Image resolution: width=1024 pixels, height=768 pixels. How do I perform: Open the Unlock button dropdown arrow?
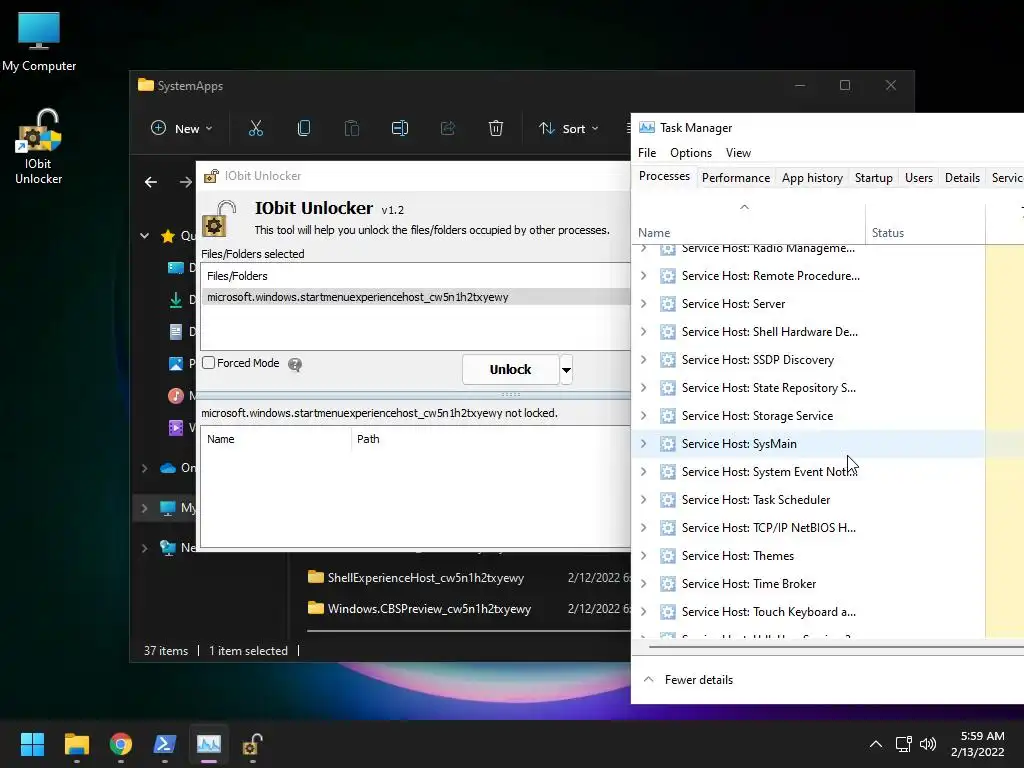point(566,370)
